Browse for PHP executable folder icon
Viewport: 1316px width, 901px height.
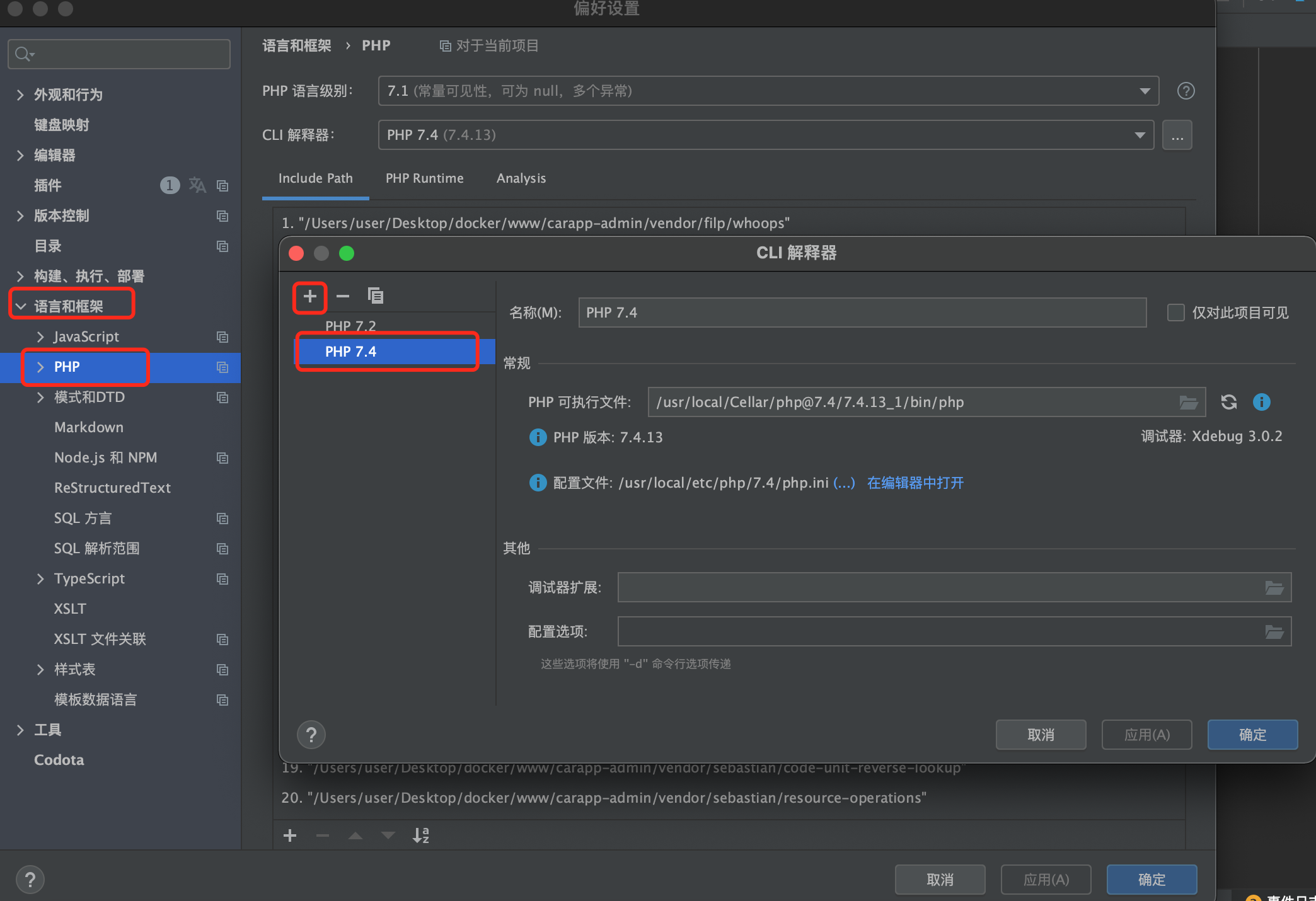point(1188,403)
